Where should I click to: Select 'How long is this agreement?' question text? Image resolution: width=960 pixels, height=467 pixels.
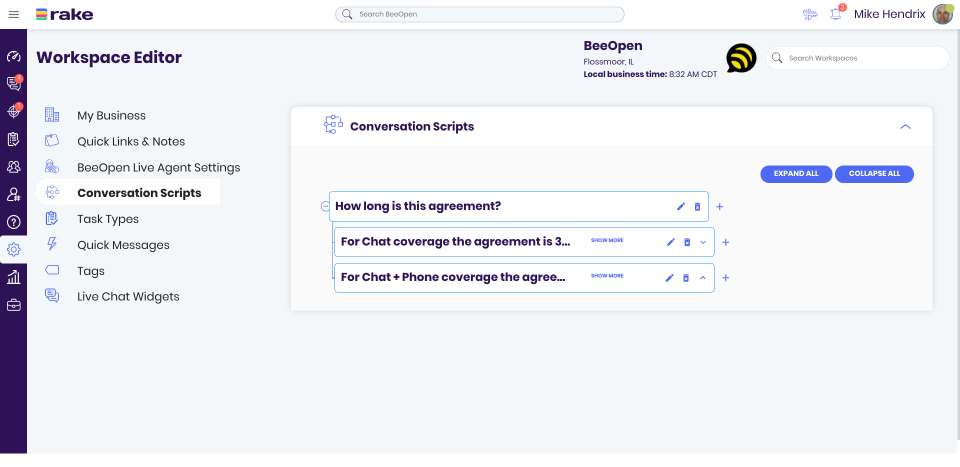click(x=418, y=206)
